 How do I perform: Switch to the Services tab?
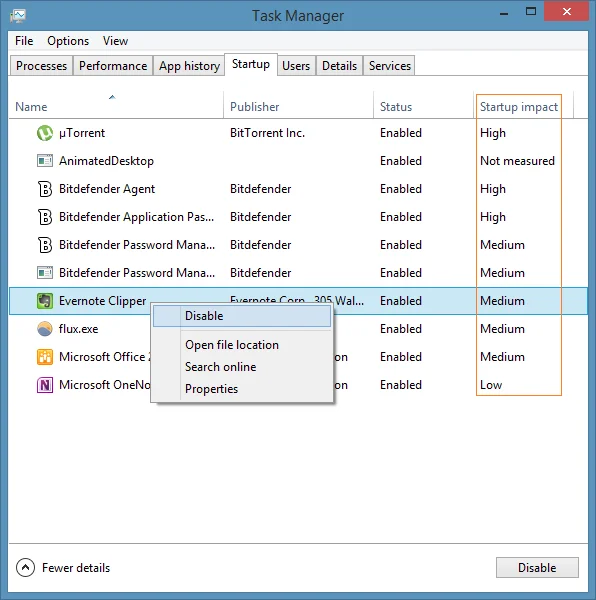[389, 66]
